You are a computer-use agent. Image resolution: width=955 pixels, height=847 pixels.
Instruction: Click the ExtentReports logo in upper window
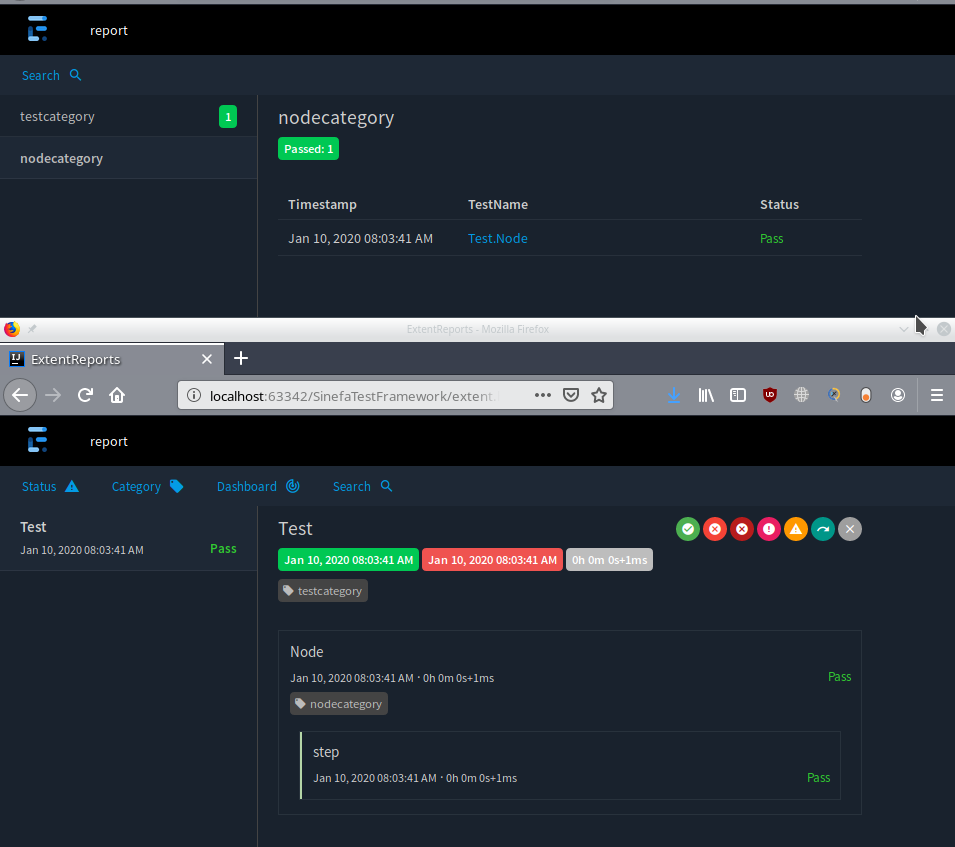(x=37, y=29)
